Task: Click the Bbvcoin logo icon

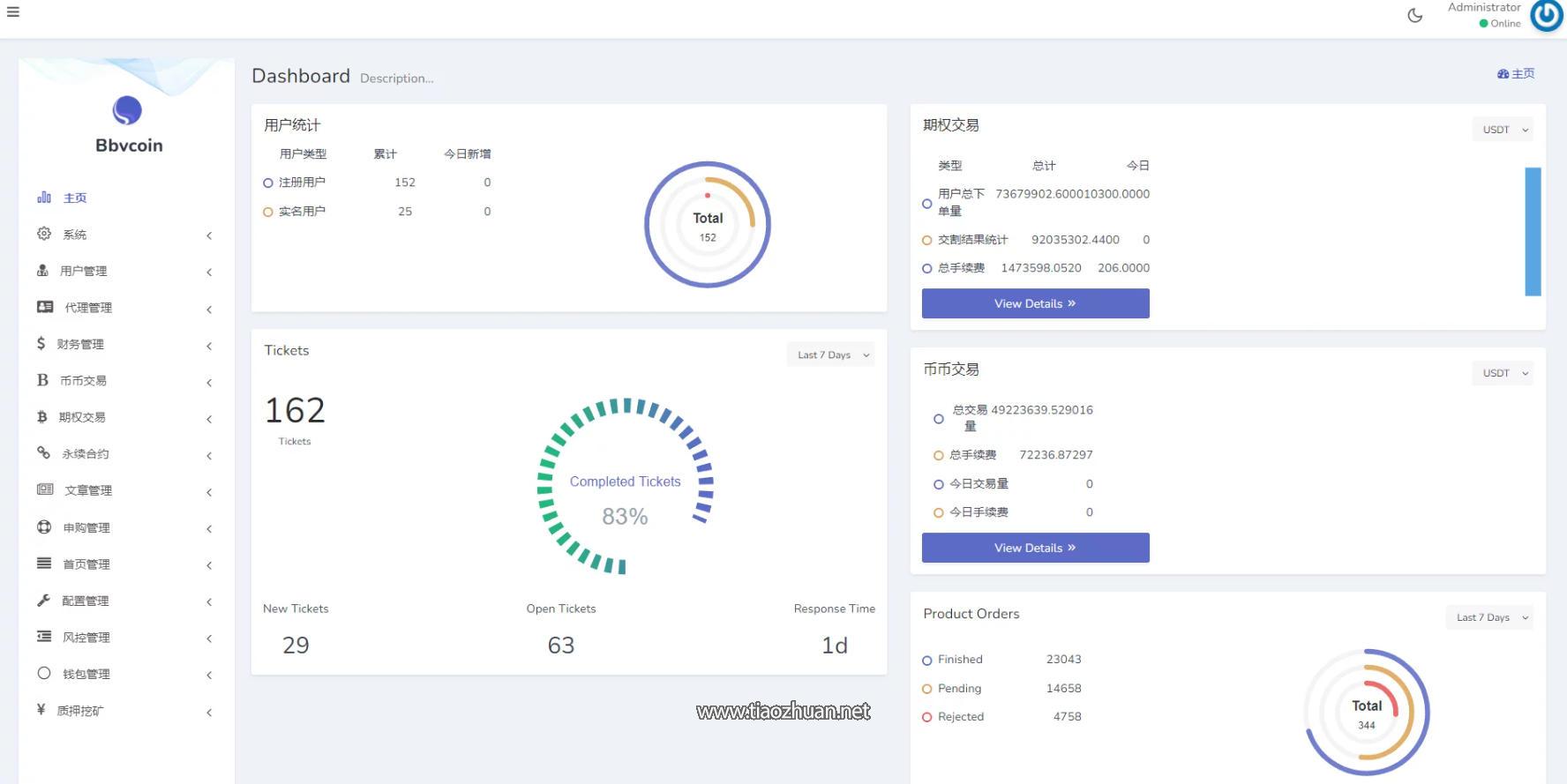Action: point(127,110)
